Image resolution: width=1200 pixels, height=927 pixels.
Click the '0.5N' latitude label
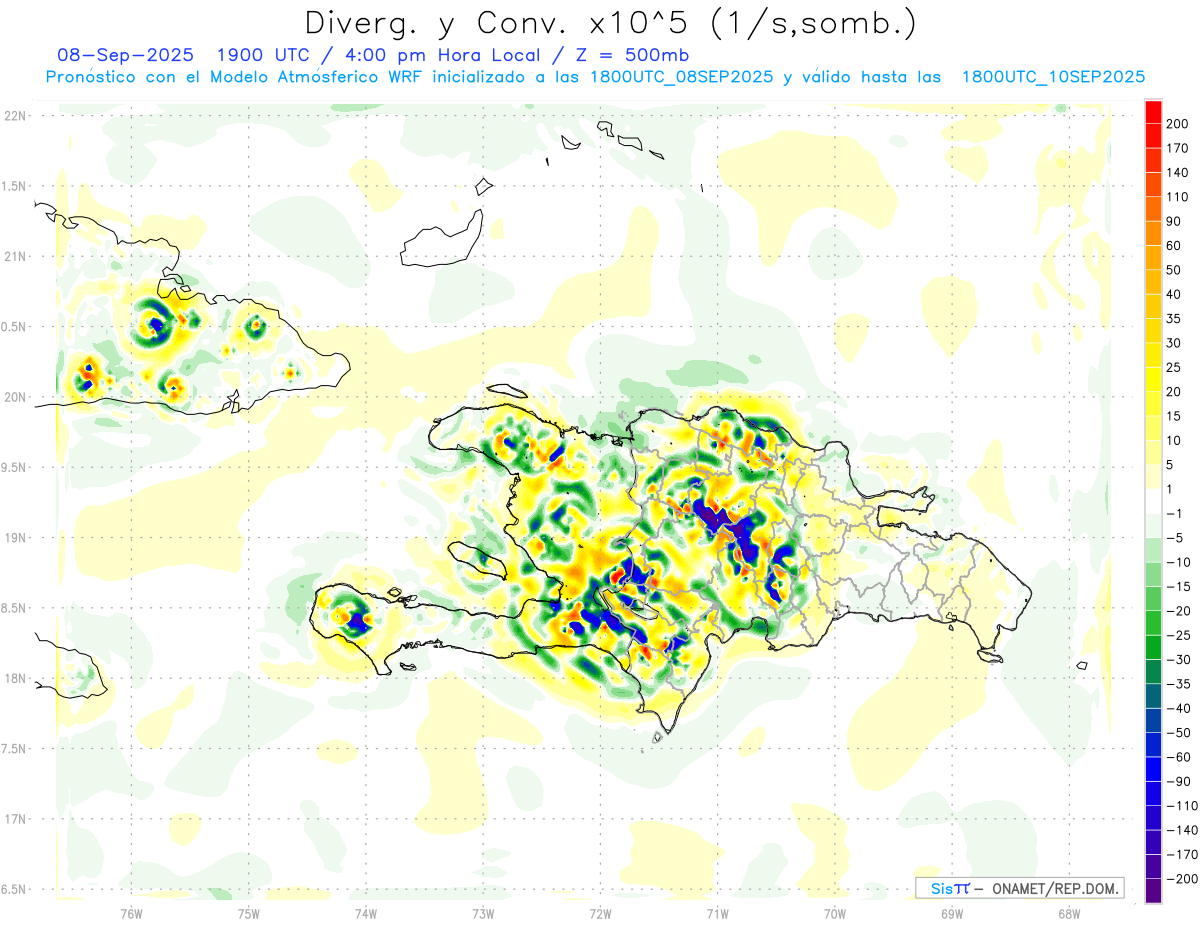click(14, 327)
